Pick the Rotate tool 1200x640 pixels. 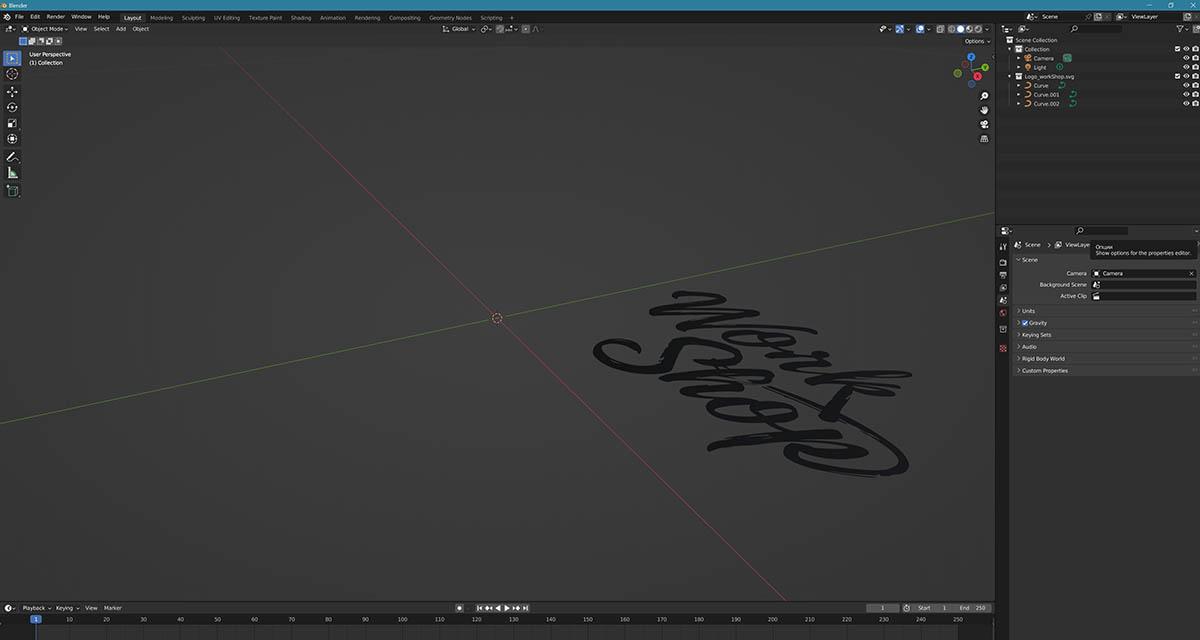(x=12, y=107)
